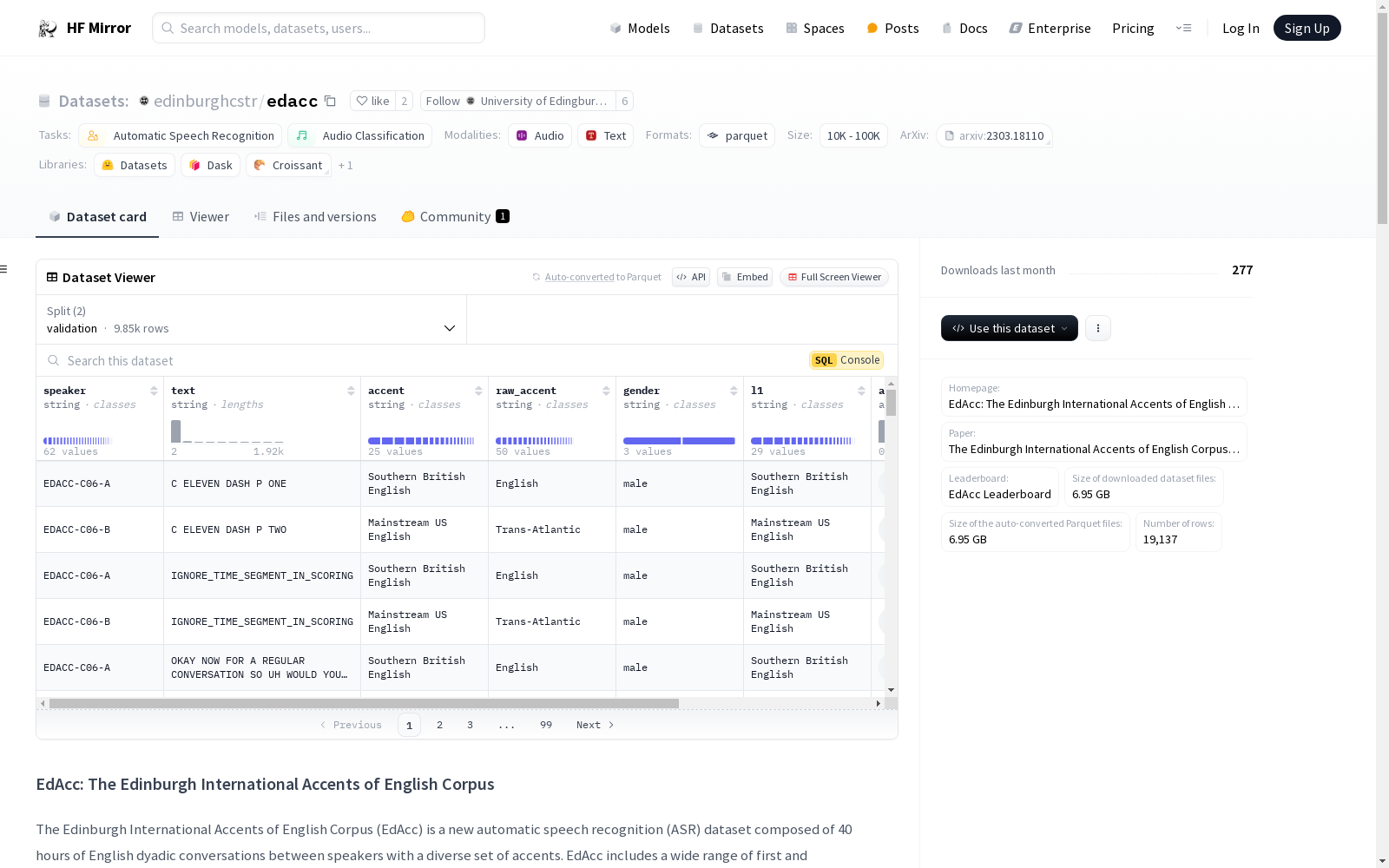View the Pricing page
Image resolution: width=1389 pixels, height=868 pixels.
[x=1133, y=28]
